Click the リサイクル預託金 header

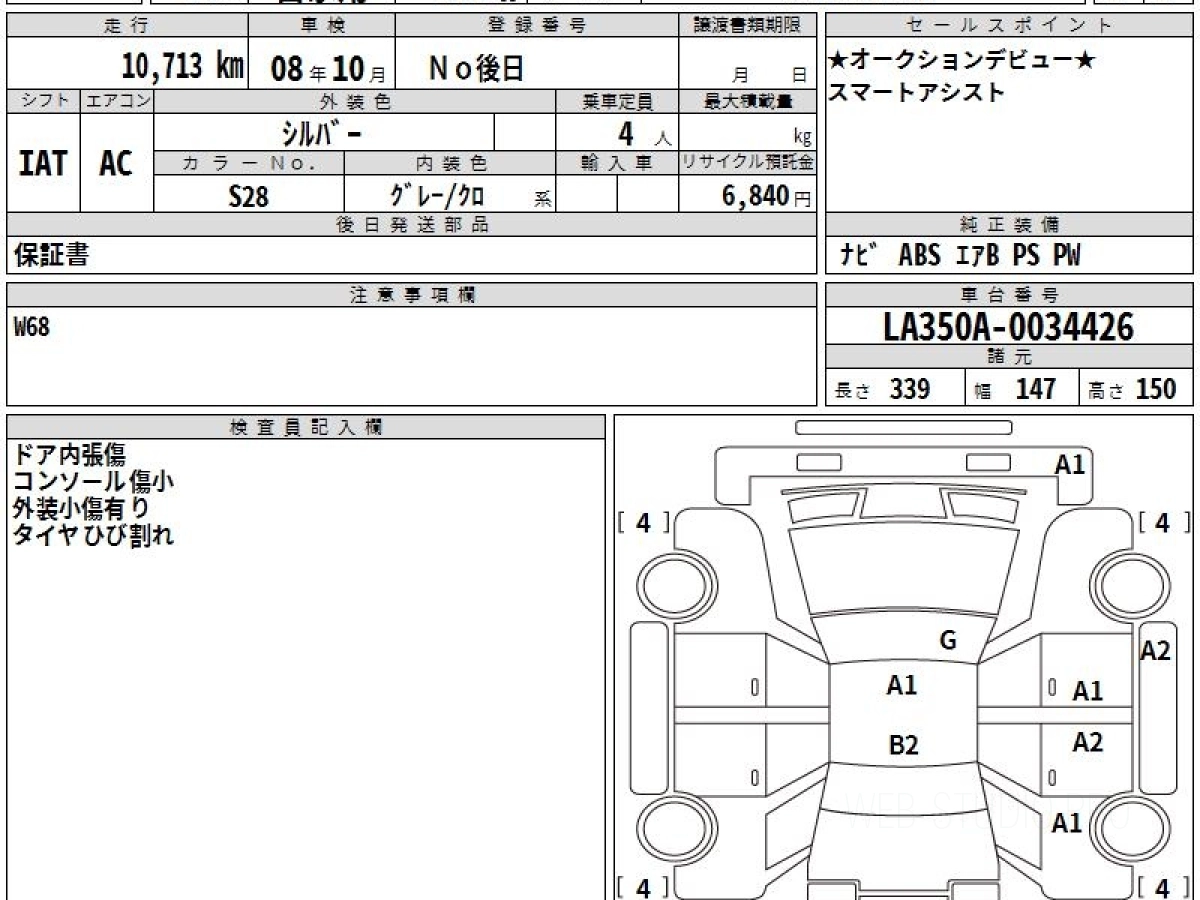click(747, 162)
